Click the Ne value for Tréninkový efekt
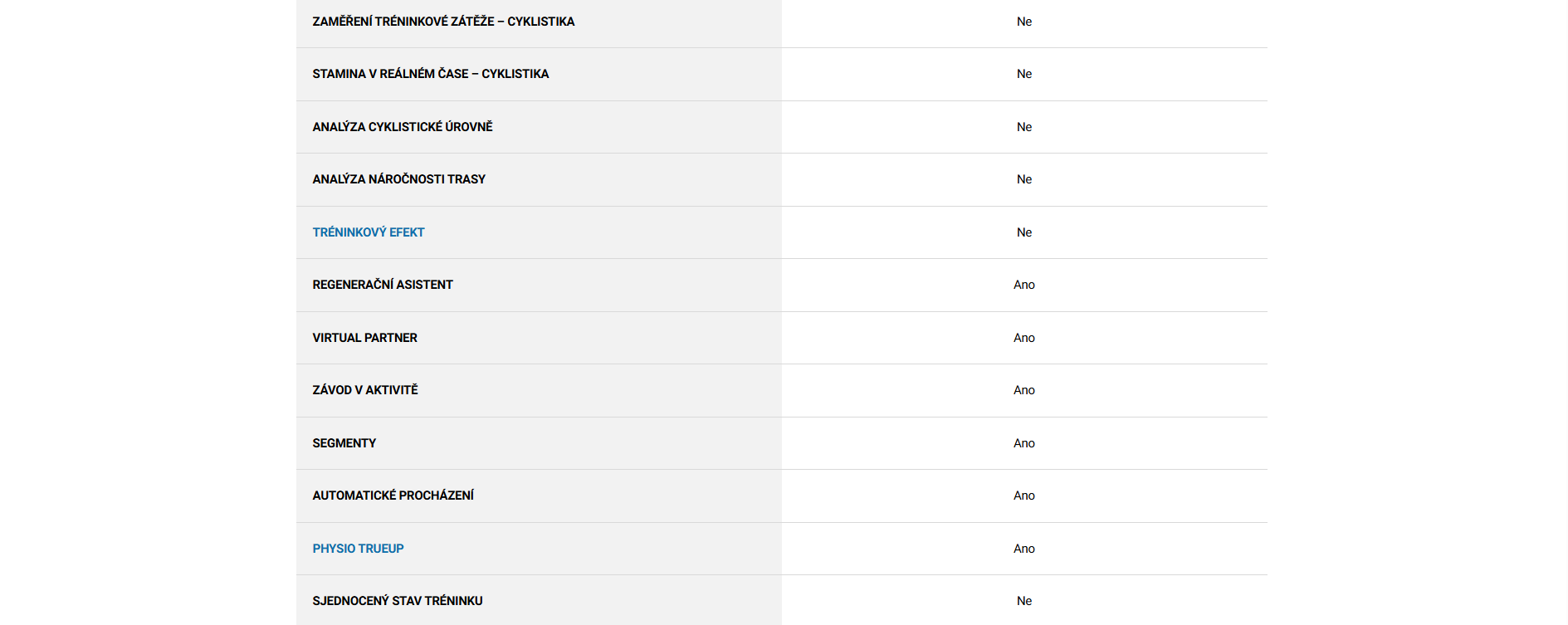1568x625 pixels. coord(1024,232)
